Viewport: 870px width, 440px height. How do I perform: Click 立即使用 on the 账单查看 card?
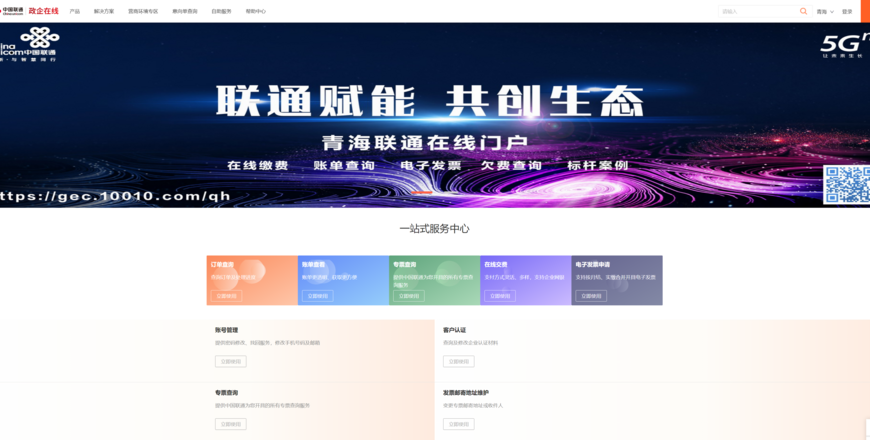[x=317, y=296]
